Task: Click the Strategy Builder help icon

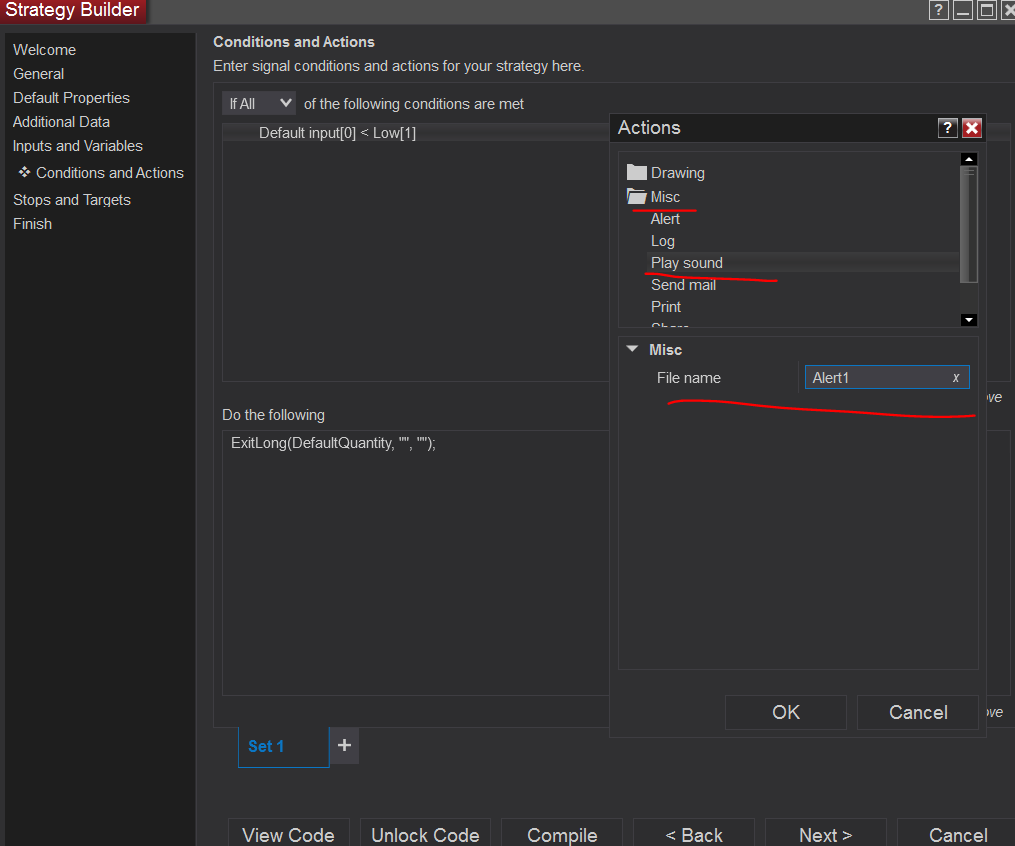Action: click(938, 10)
